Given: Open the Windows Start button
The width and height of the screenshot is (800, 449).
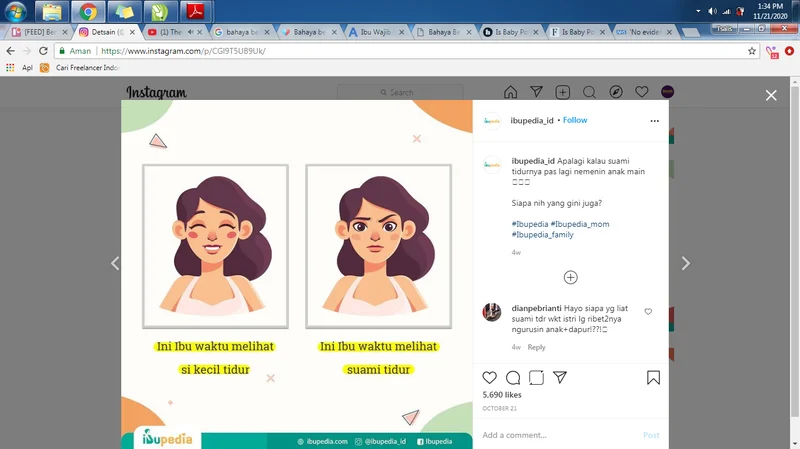Looking at the screenshot, I should [15, 11].
